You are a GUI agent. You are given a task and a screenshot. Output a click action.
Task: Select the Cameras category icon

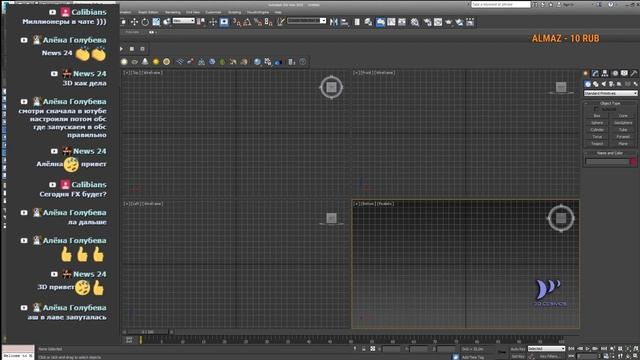tap(611, 84)
